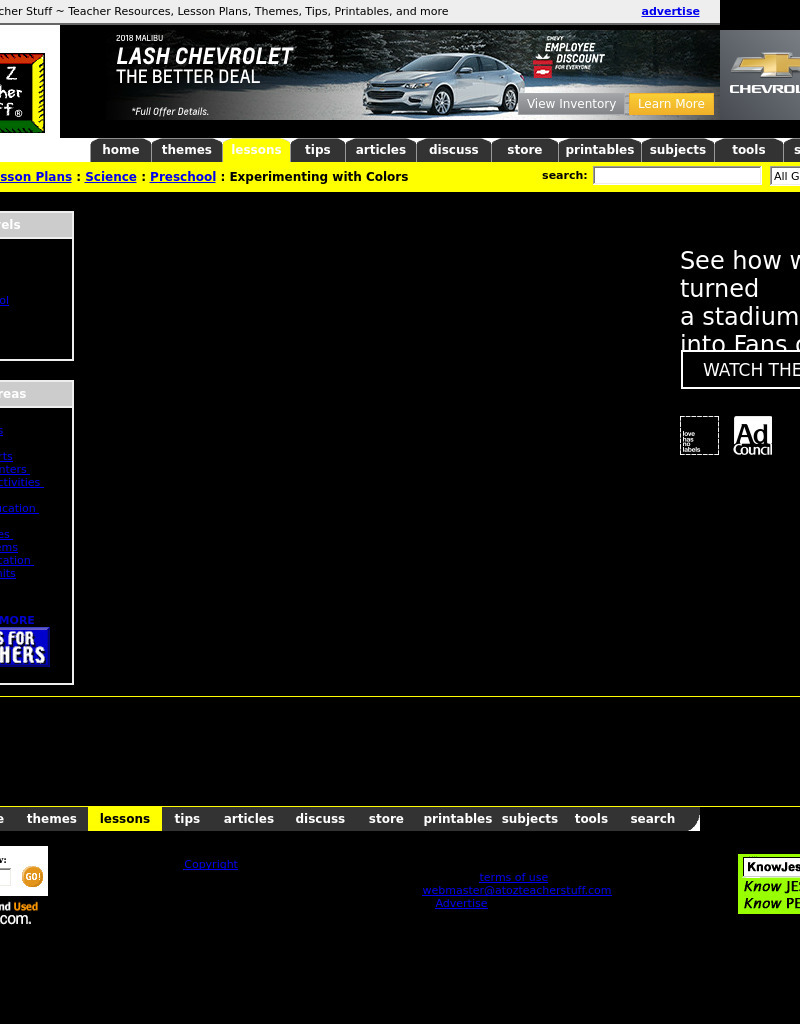
Task: Click the advertise link at top right
Action: 670,12
